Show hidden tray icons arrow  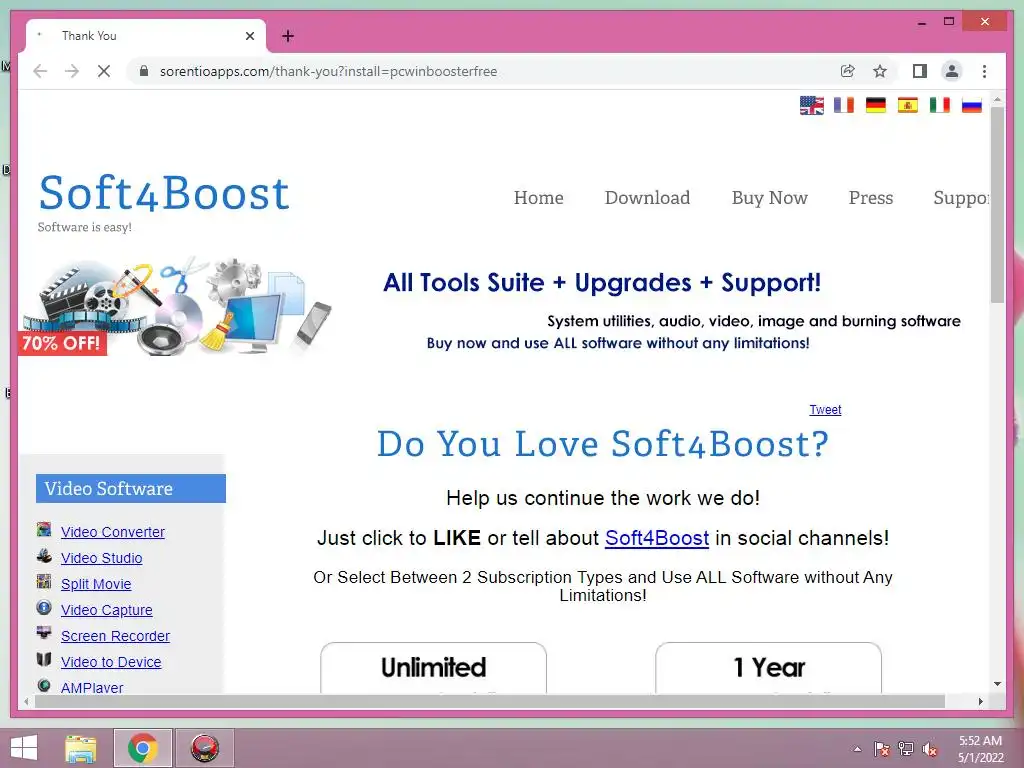tap(857, 749)
